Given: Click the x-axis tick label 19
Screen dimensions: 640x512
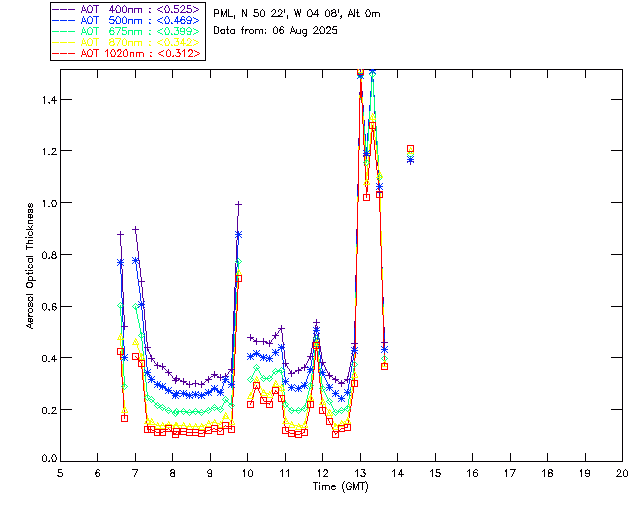Looking at the screenshot, I should [x=585, y=473].
